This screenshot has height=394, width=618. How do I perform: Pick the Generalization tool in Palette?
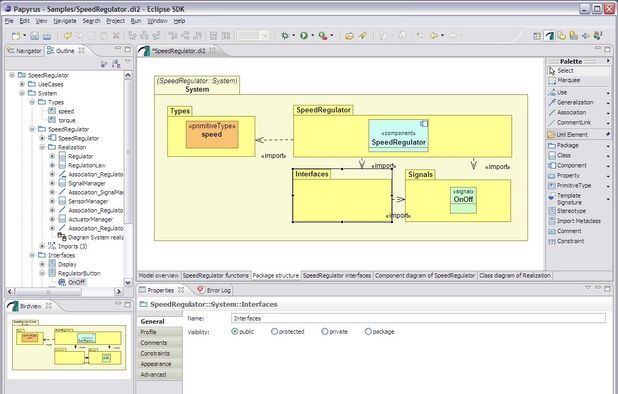click(575, 102)
